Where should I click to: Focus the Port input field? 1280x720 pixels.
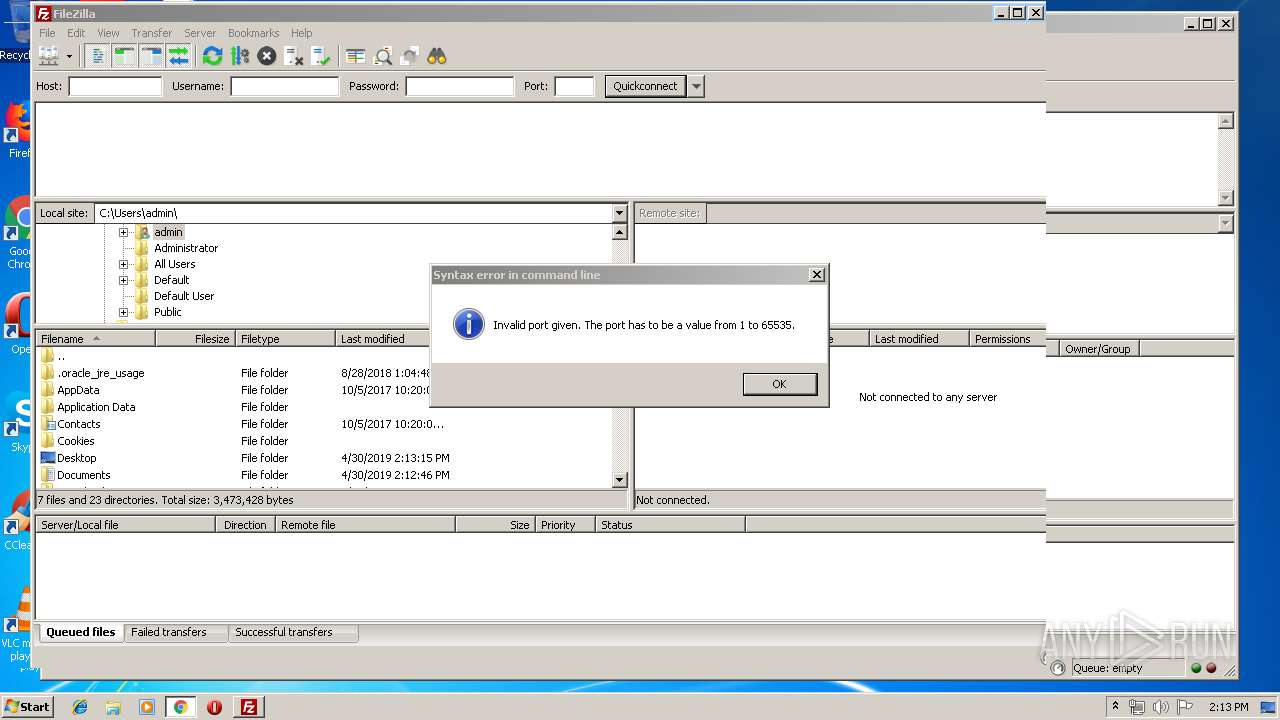(575, 86)
